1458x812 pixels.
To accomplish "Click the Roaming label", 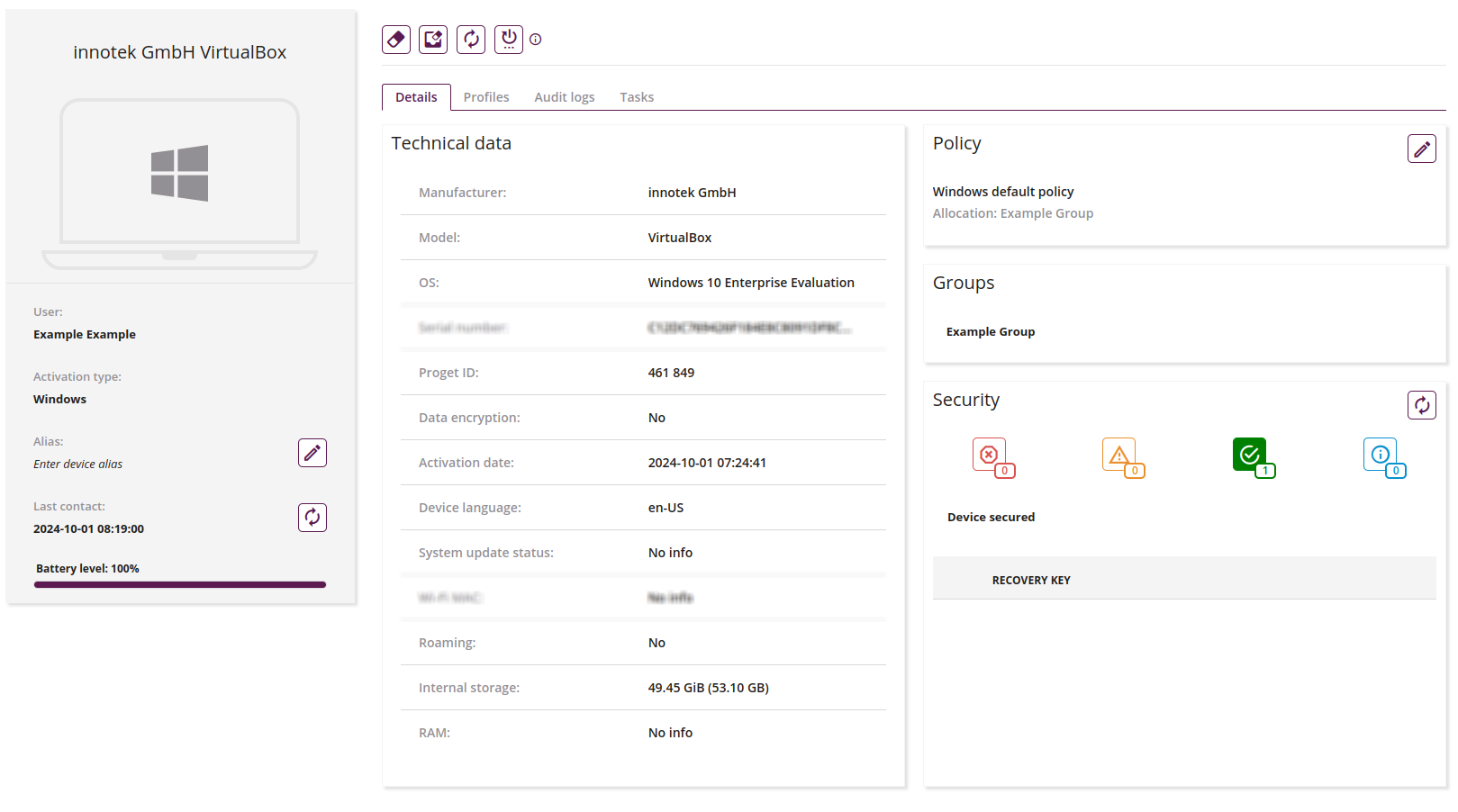I will tap(447, 643).
